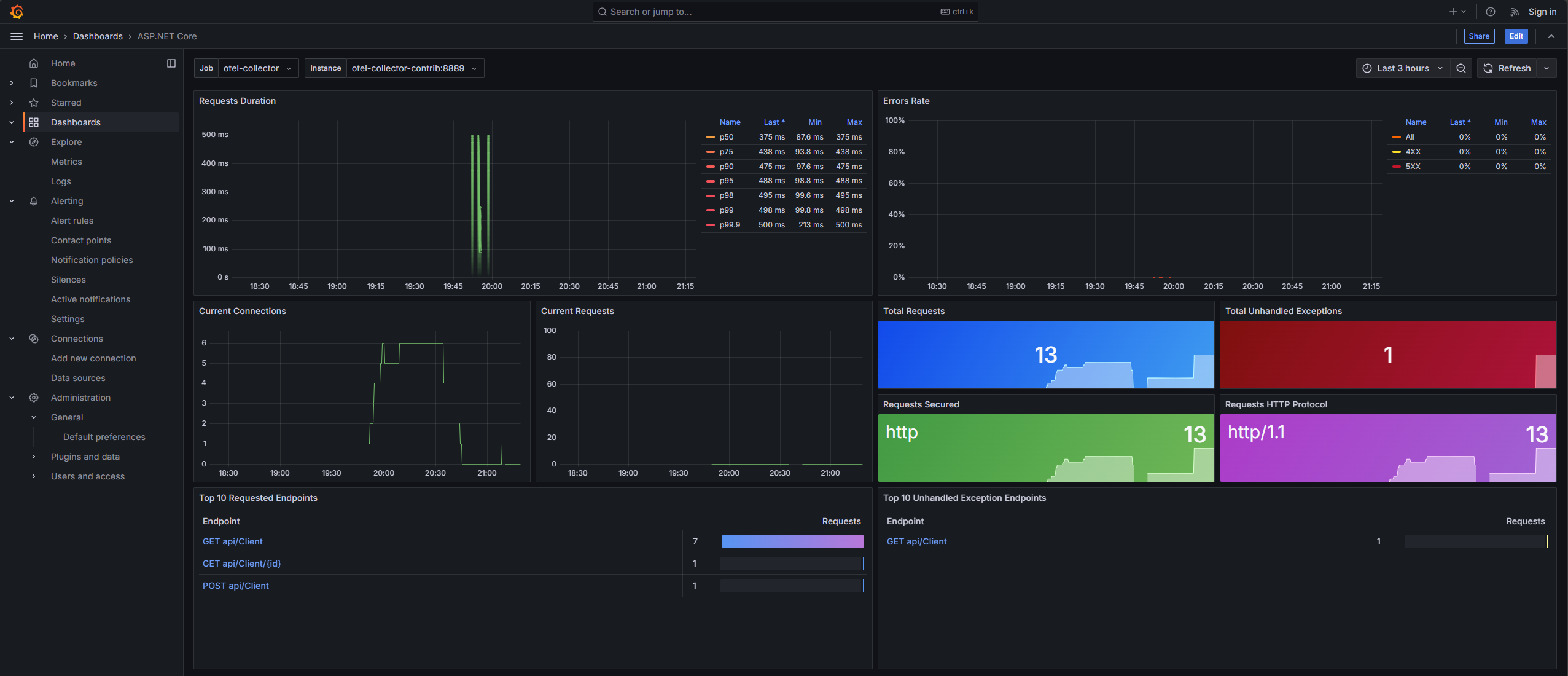Open the Instance otel-collector-contrib:8889 dropdown
The width and height of the screenshot is (1568, 676).
pyautogui.click(x=415, y=68)
